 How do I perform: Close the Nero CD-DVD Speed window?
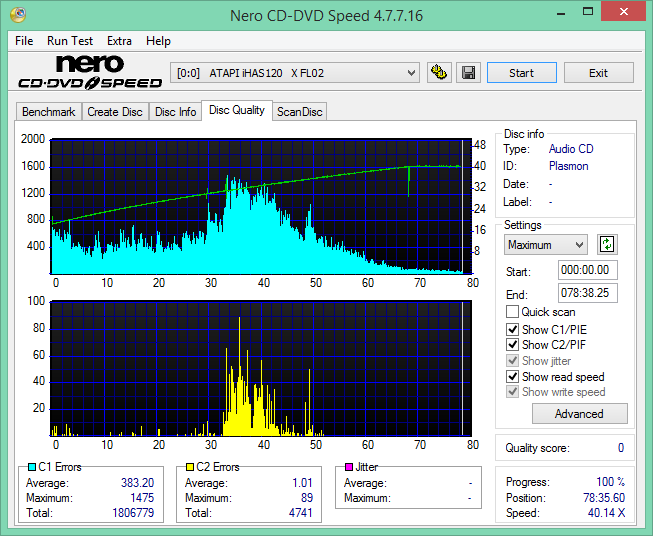(x=623, y=12)
